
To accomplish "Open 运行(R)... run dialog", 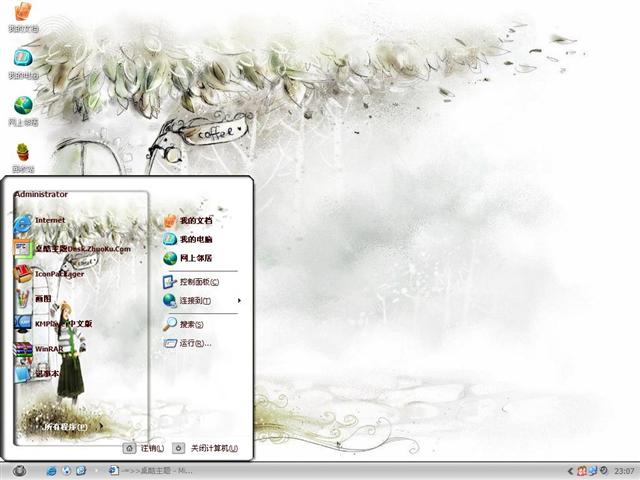I will coord(188,343).
